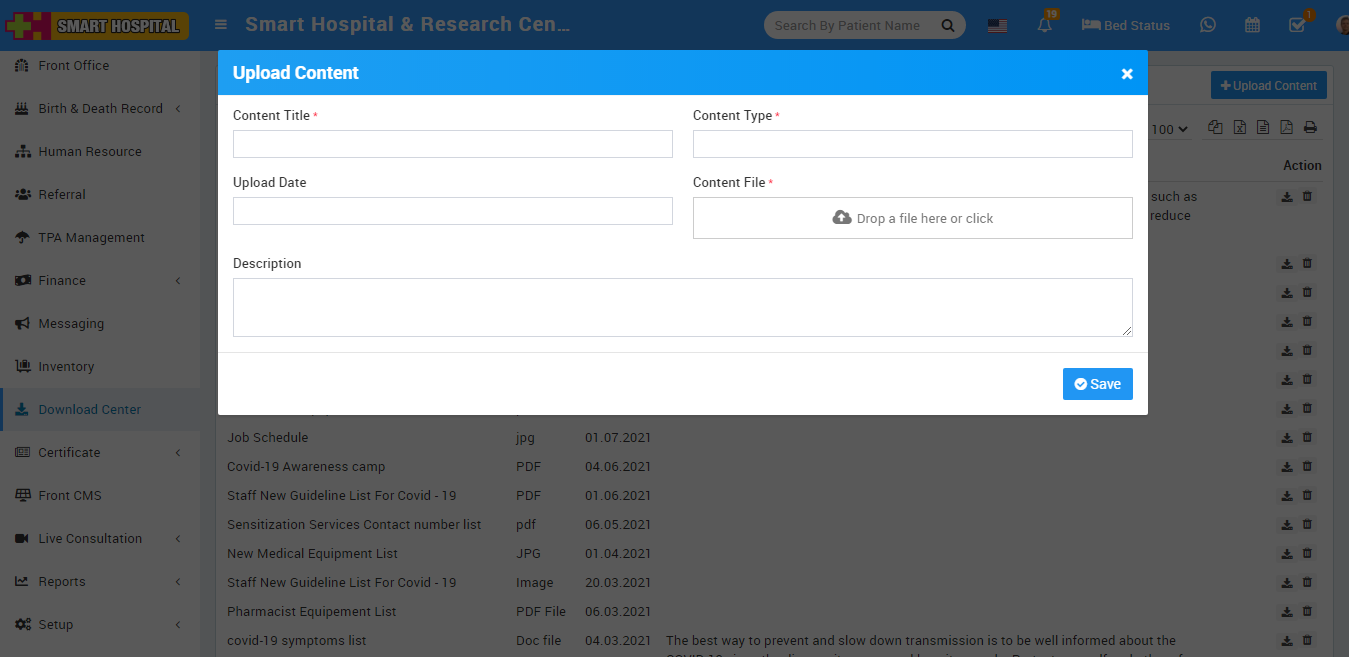The height and width of the screenshot is (657, 1349).
Task: Export table using the PDF icon
Action: 1286,128
